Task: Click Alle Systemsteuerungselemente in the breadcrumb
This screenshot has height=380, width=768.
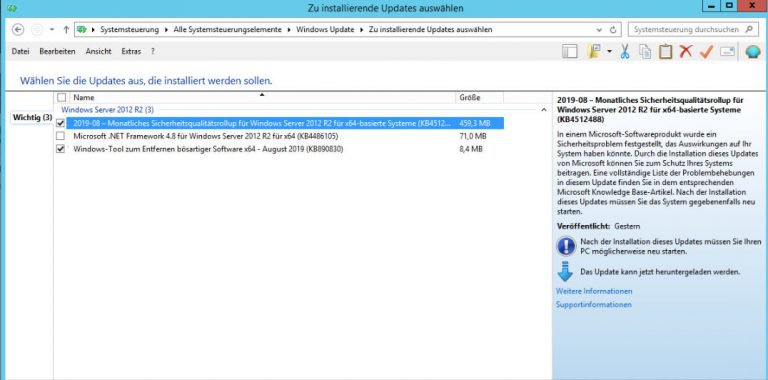Action: [x=227, y=29]
